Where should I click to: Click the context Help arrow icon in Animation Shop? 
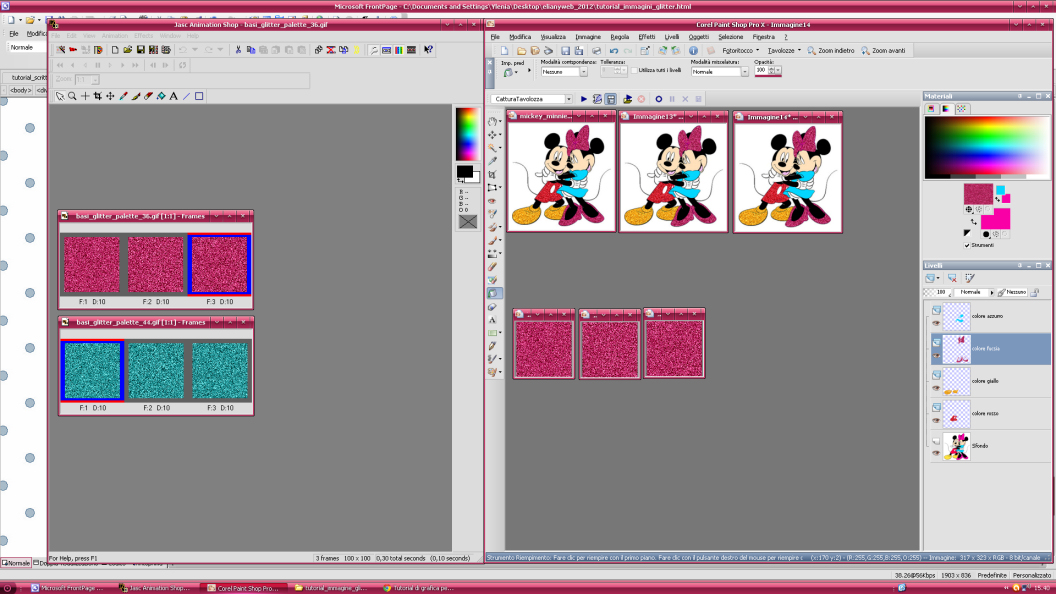pos(428,50)
